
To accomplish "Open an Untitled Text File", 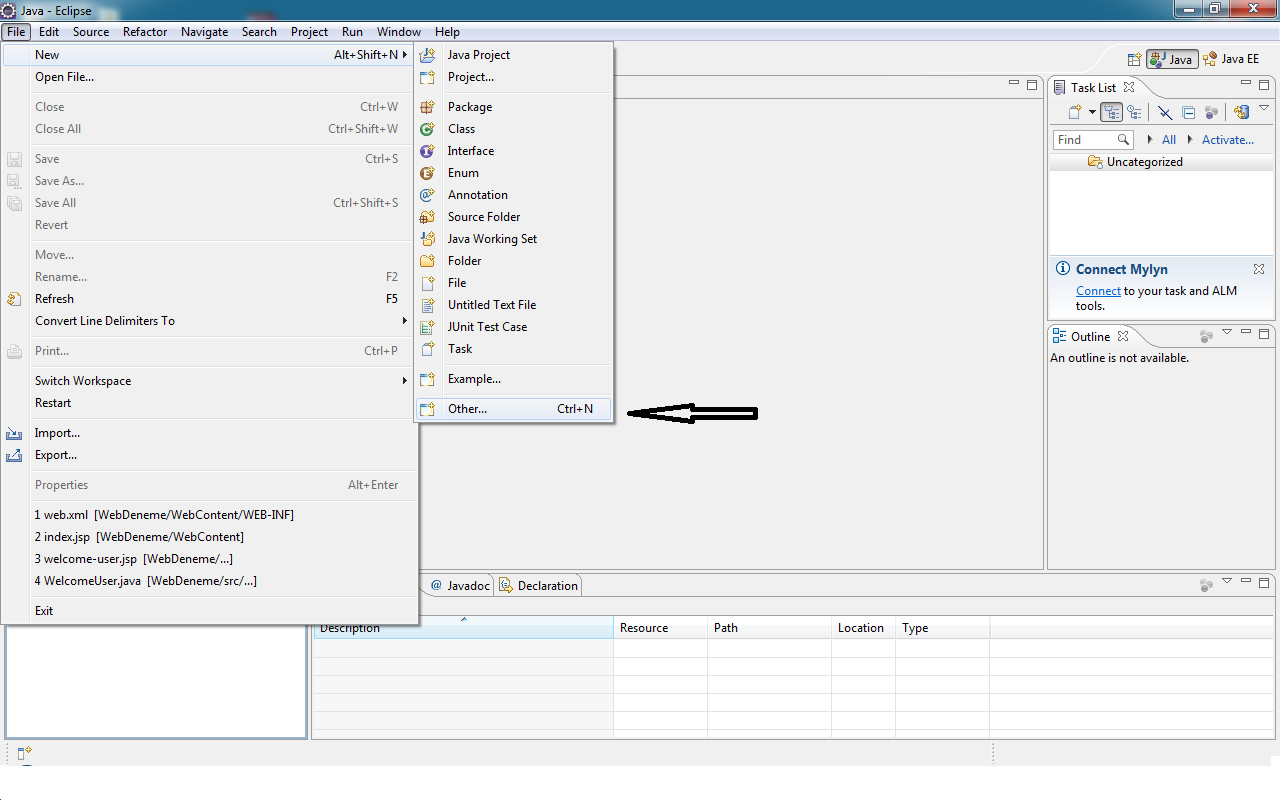I will (512, 305).
